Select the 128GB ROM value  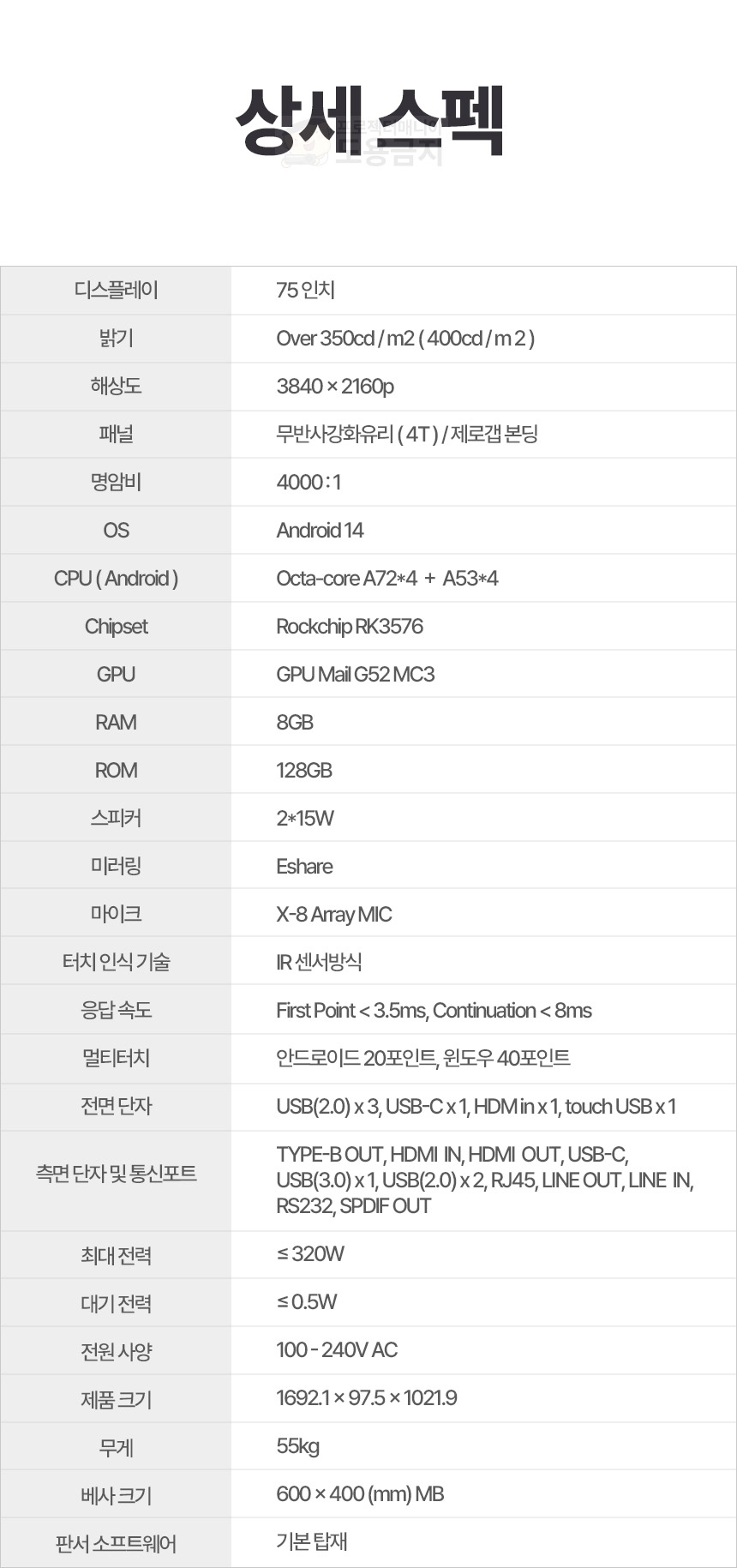pos(304,771)
